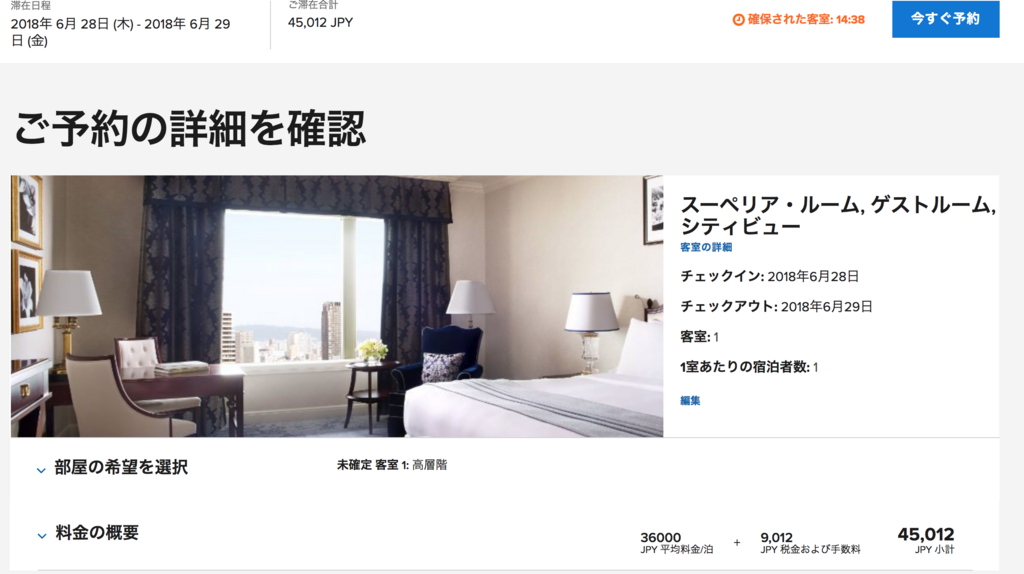This screenshot has width=1024, height=574.
Task: Select the 部屋の希望を選択 section heading
Action: click(x=121, y=467)
